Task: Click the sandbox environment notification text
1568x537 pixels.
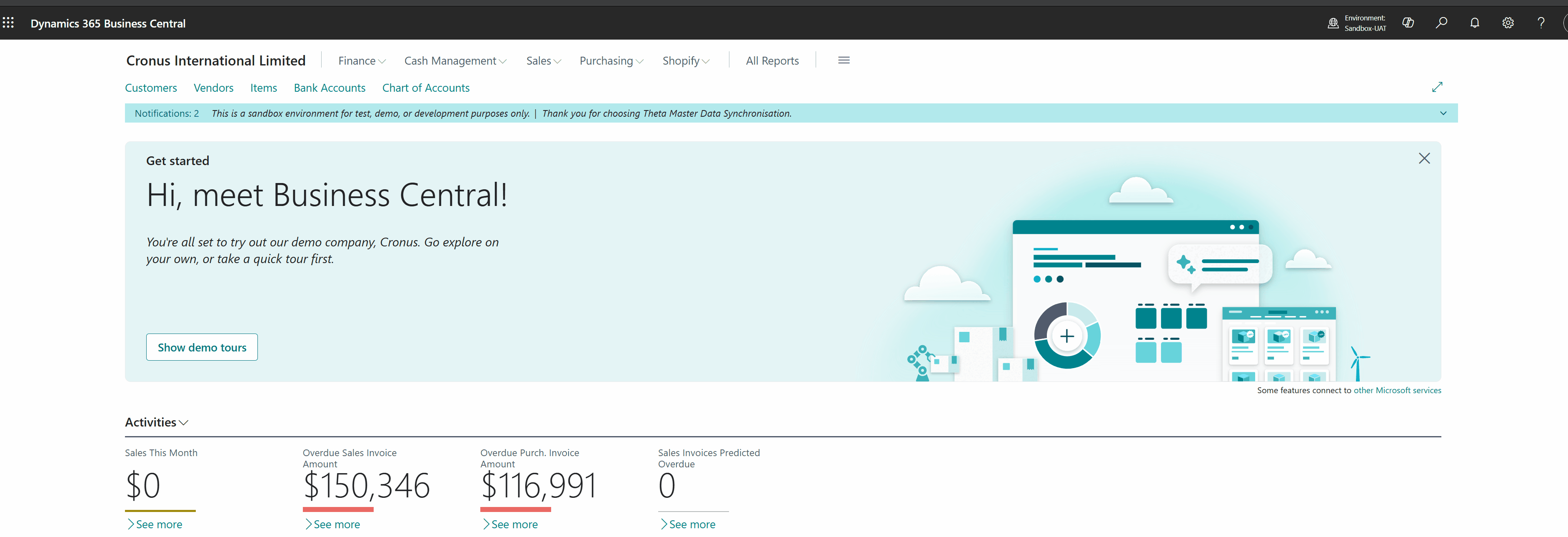Action: coord(370,113)
